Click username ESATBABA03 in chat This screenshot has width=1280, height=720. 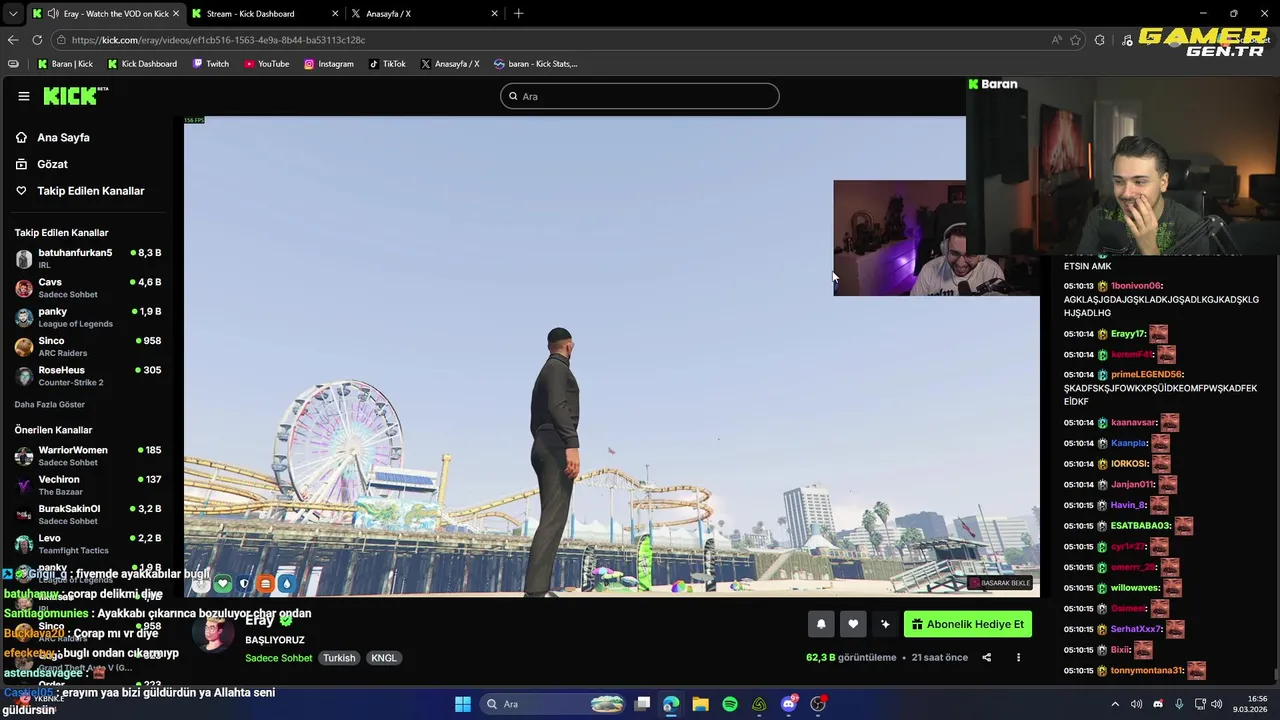coord(1141,526)
